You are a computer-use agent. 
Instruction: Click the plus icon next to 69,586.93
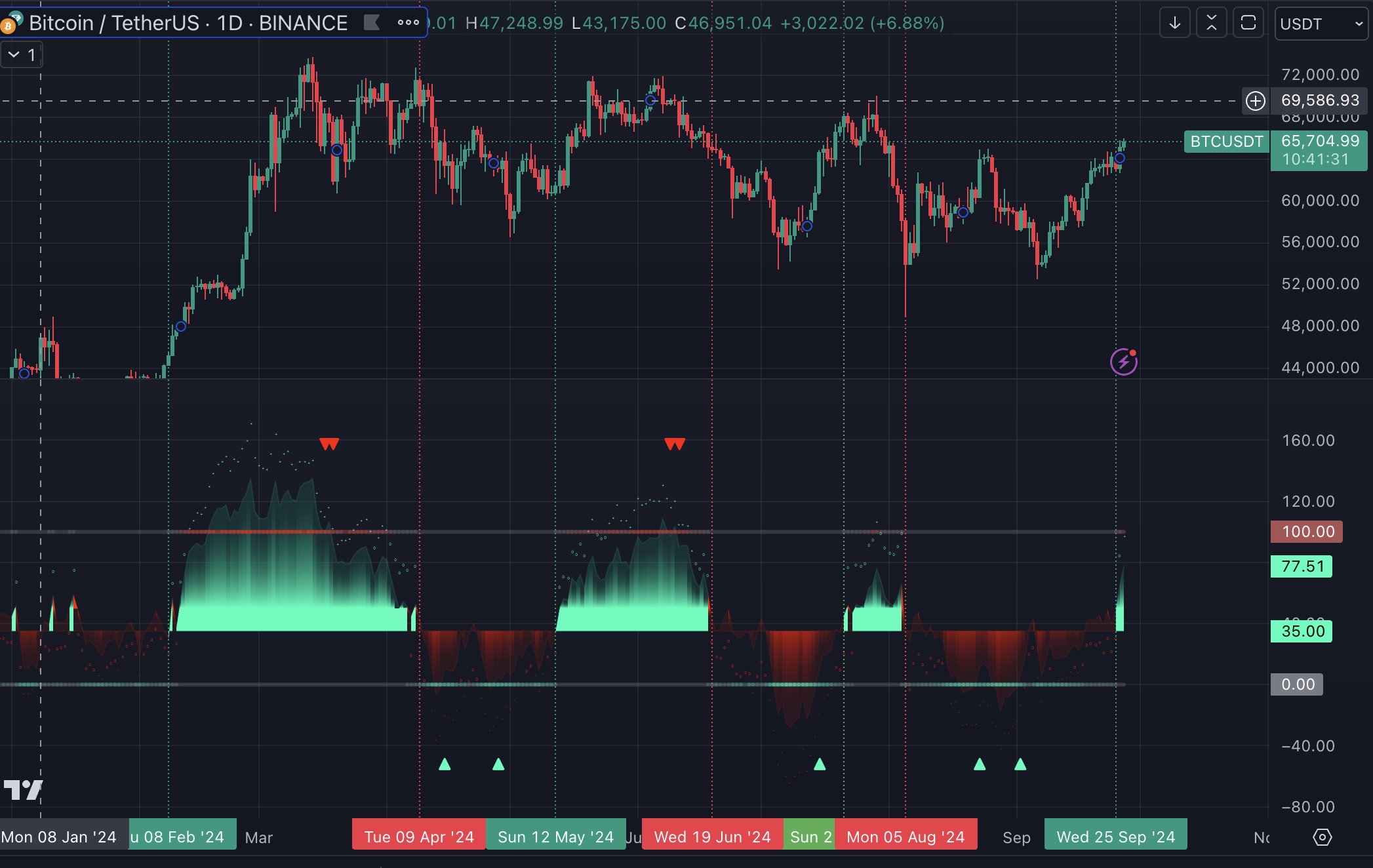(1256, 101)
